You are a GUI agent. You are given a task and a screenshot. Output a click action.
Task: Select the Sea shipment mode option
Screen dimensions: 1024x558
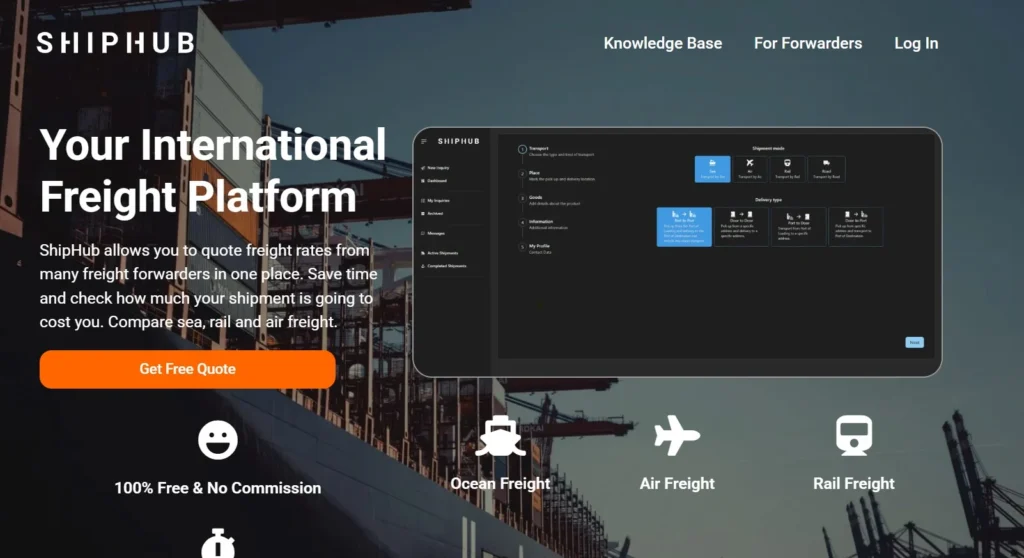pyautogui.click(x=712, y=169)
